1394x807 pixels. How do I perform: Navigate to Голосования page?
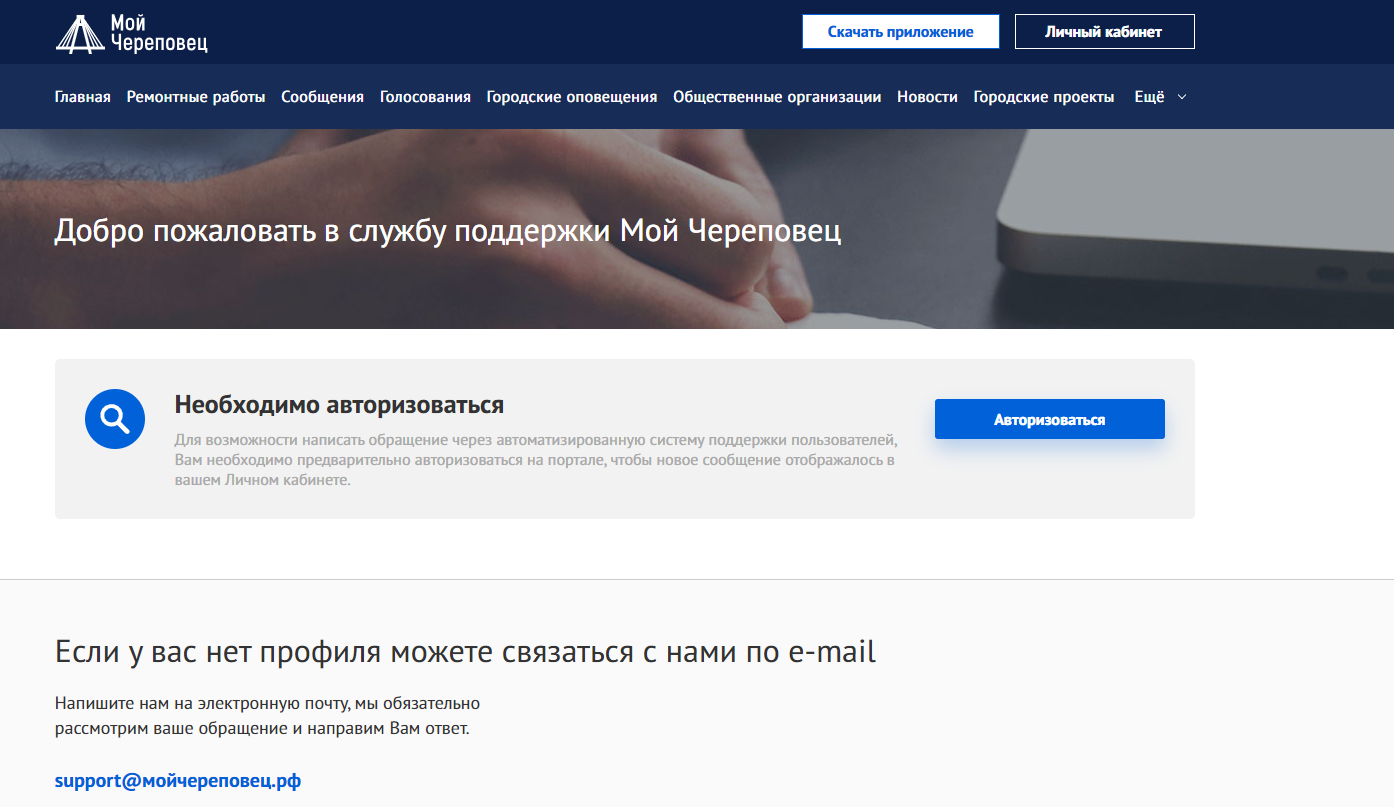pyautogui.click(x=425, y=97)
